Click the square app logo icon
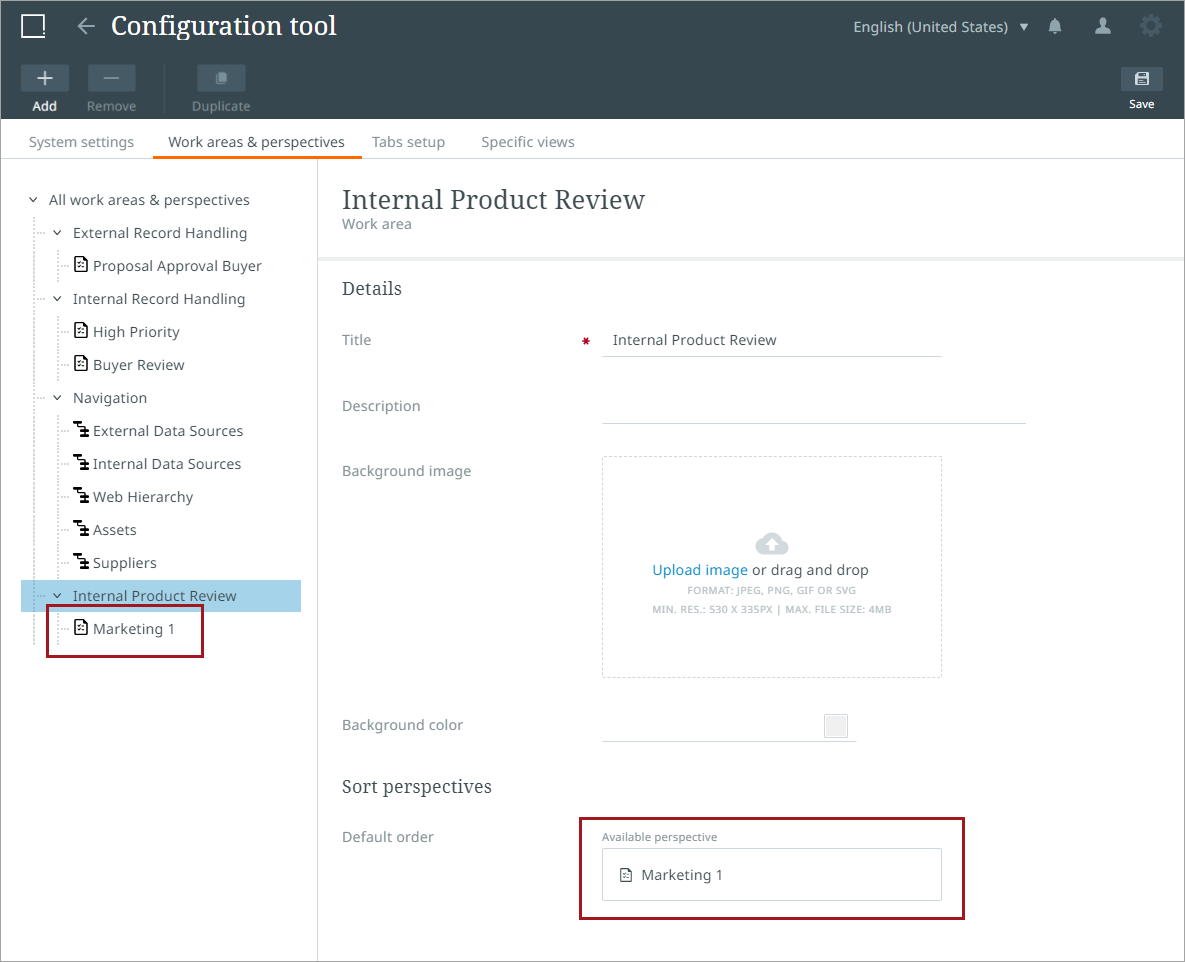1185x962 pixels. pyautogui.click(x=33, y=27)
